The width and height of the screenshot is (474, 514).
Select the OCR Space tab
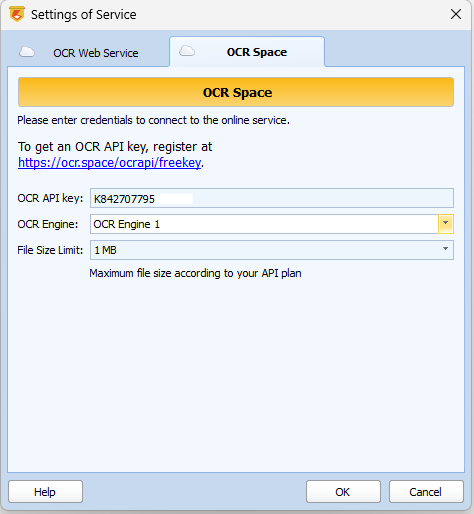coord(247,52)
